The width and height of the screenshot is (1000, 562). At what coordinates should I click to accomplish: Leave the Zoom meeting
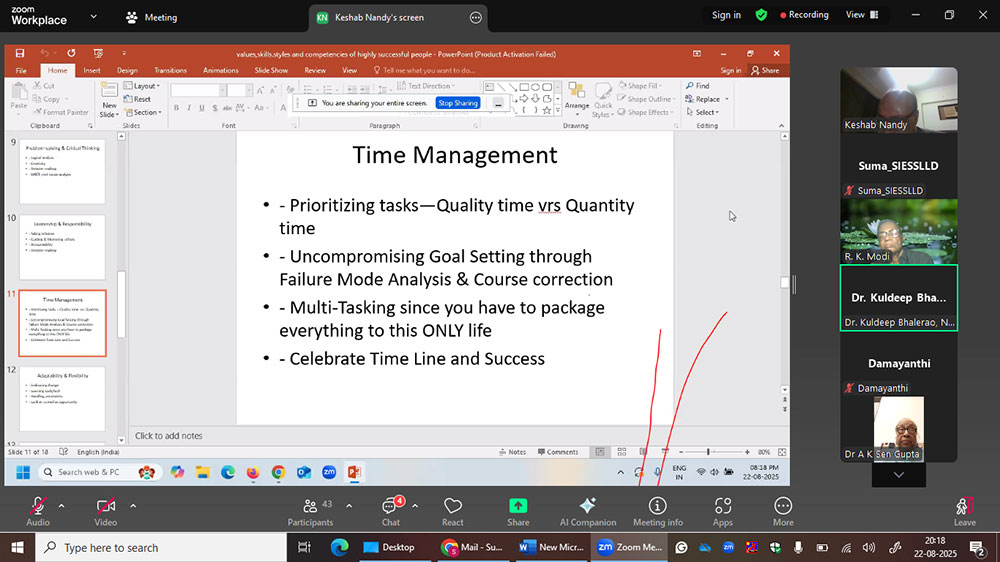click(x=964, y=512)
